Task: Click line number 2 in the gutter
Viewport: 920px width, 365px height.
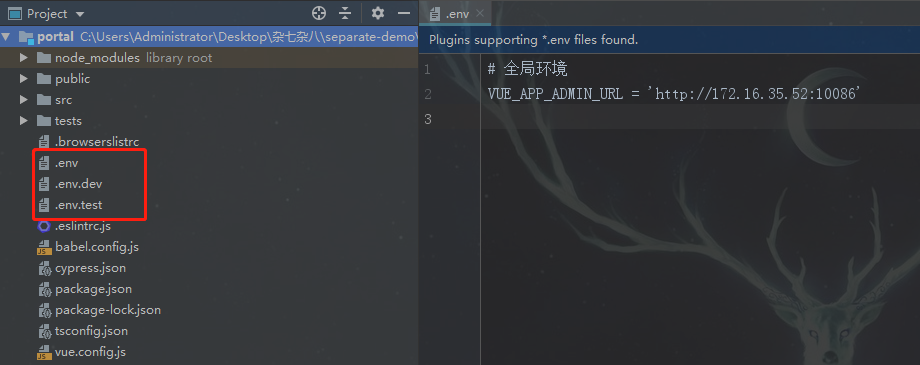Action: [x=427, y=94]
